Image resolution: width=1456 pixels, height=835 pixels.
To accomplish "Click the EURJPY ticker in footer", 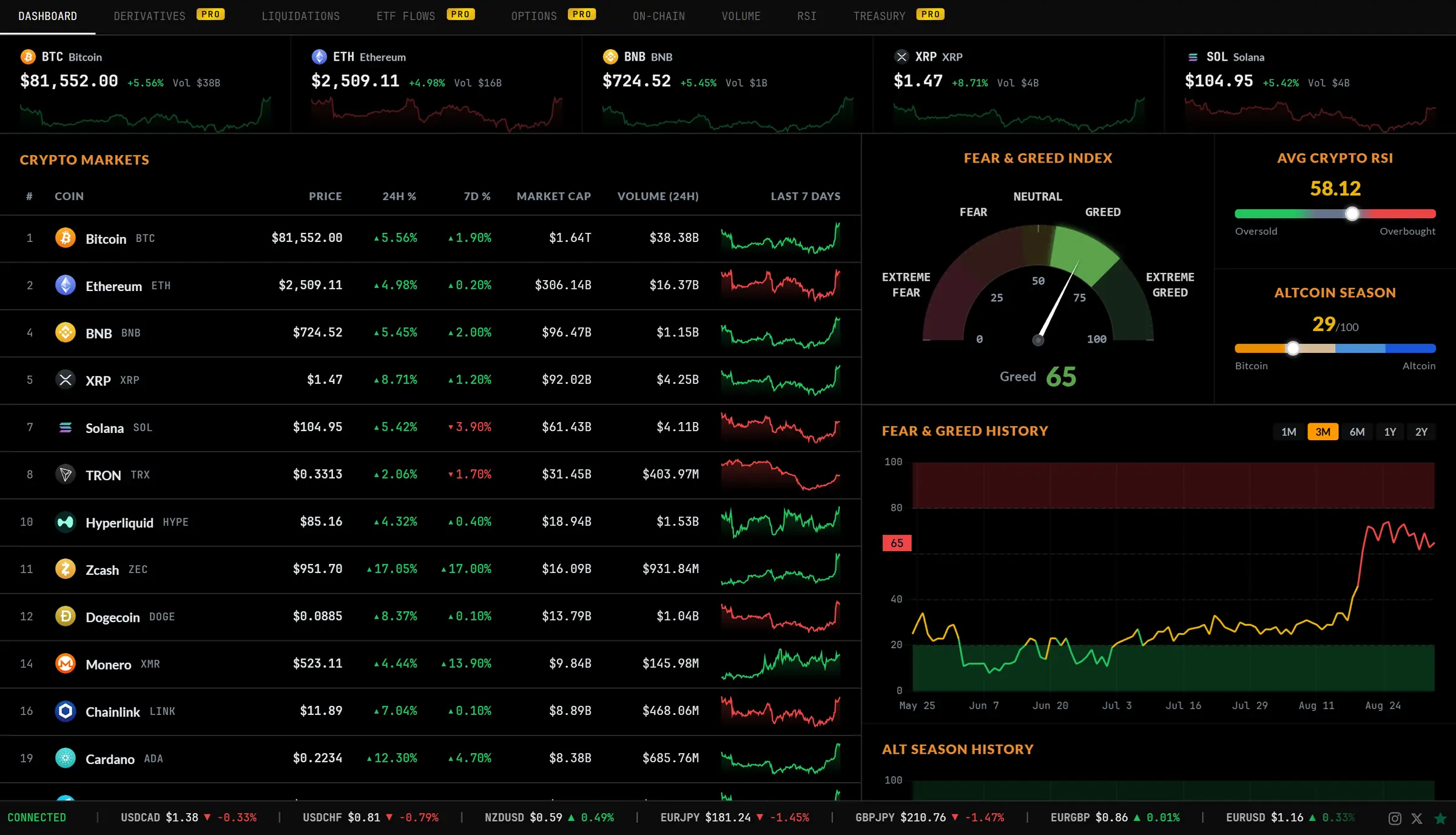I will point(735,817).
